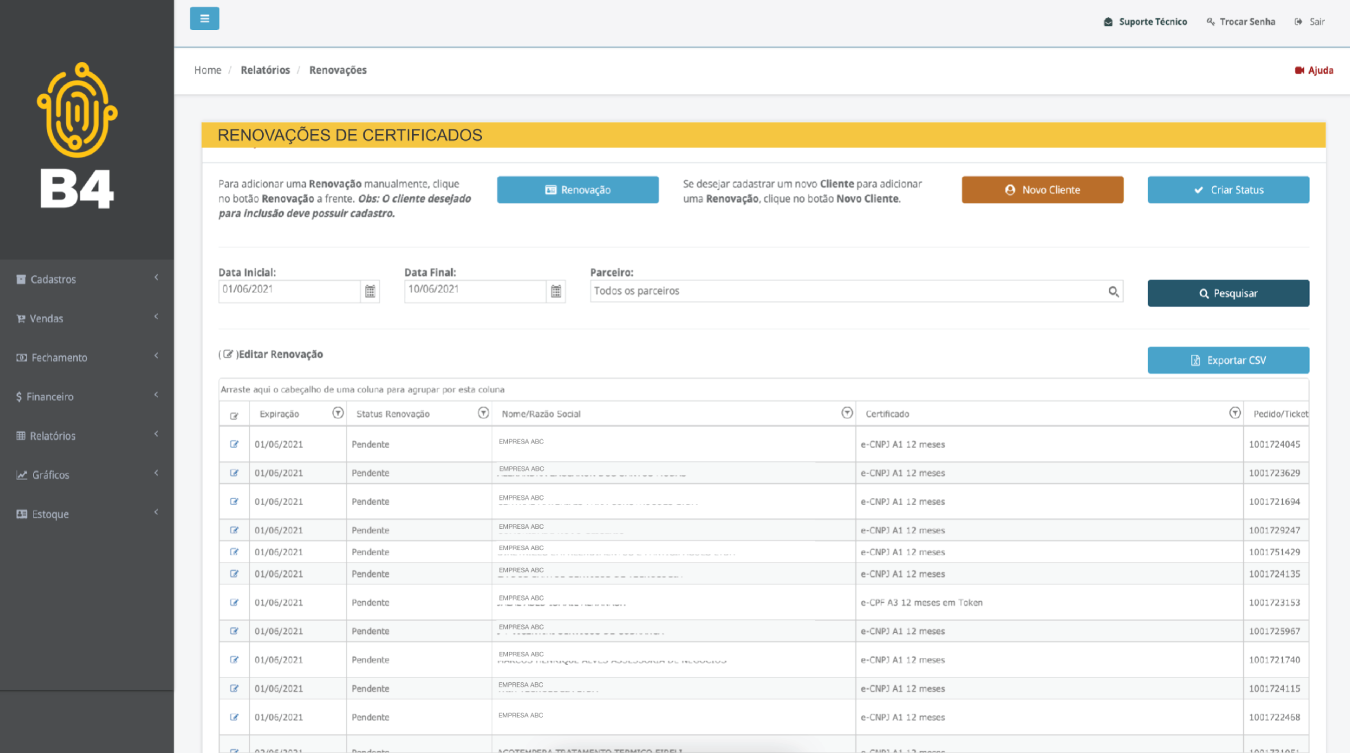Screen dimensions: 1350x753
Task: Click the Pesquisar button
Action: (1228, 293)
